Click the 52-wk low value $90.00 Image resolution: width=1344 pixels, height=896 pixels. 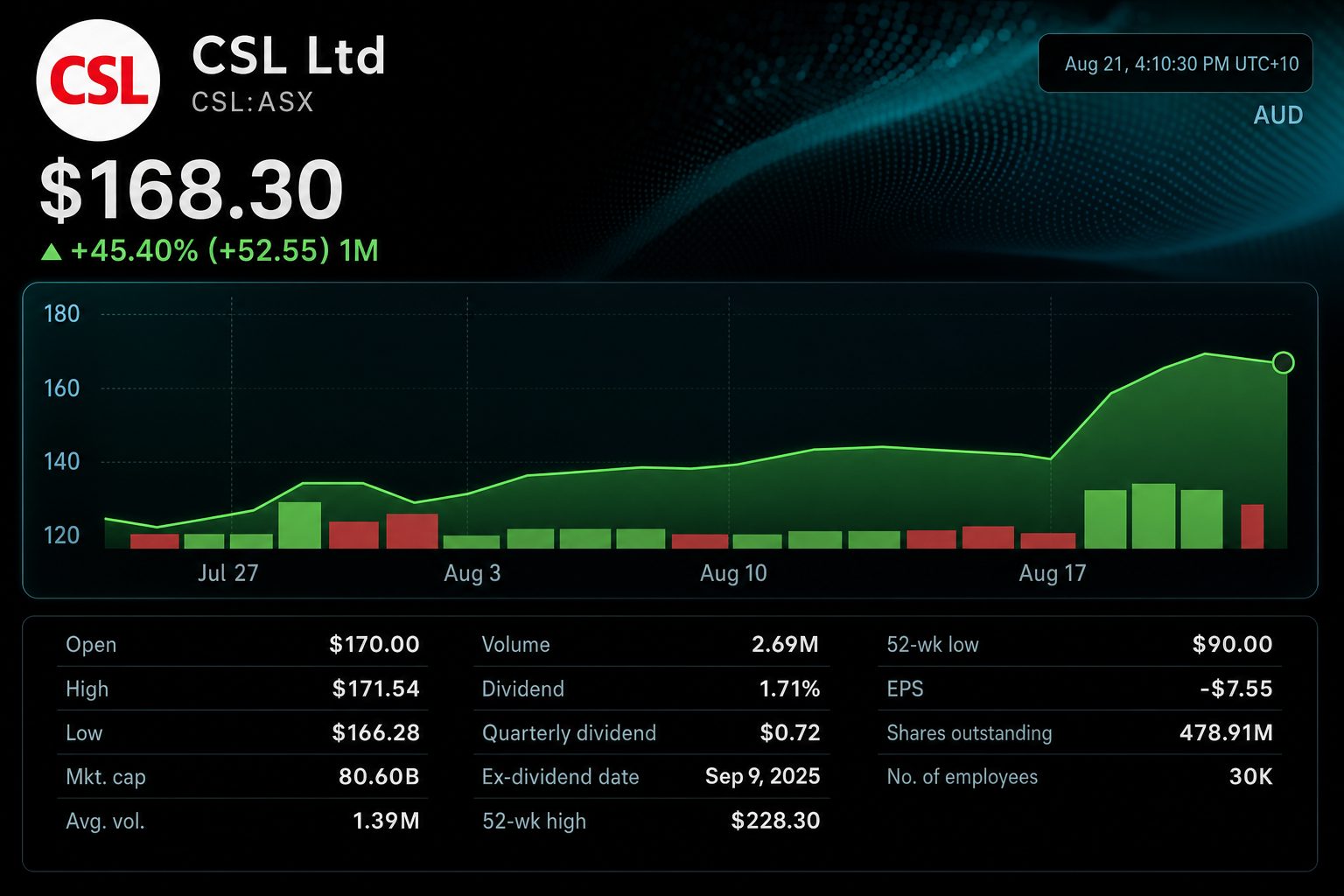pos(1232,645)
